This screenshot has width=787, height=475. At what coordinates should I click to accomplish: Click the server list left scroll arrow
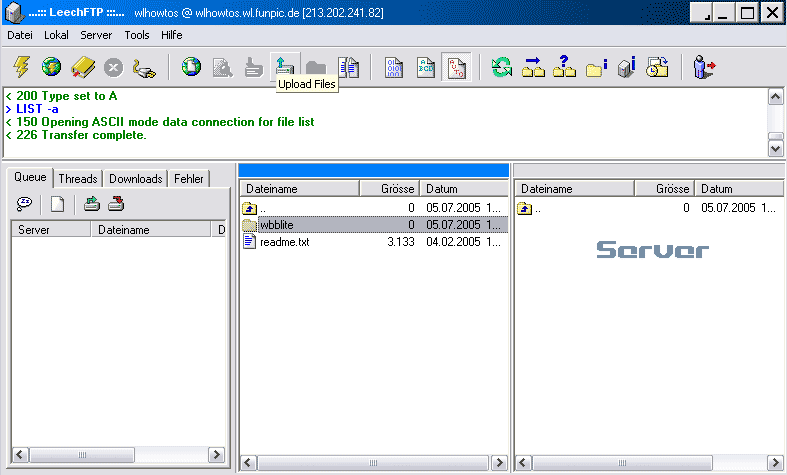coord(523,462)
